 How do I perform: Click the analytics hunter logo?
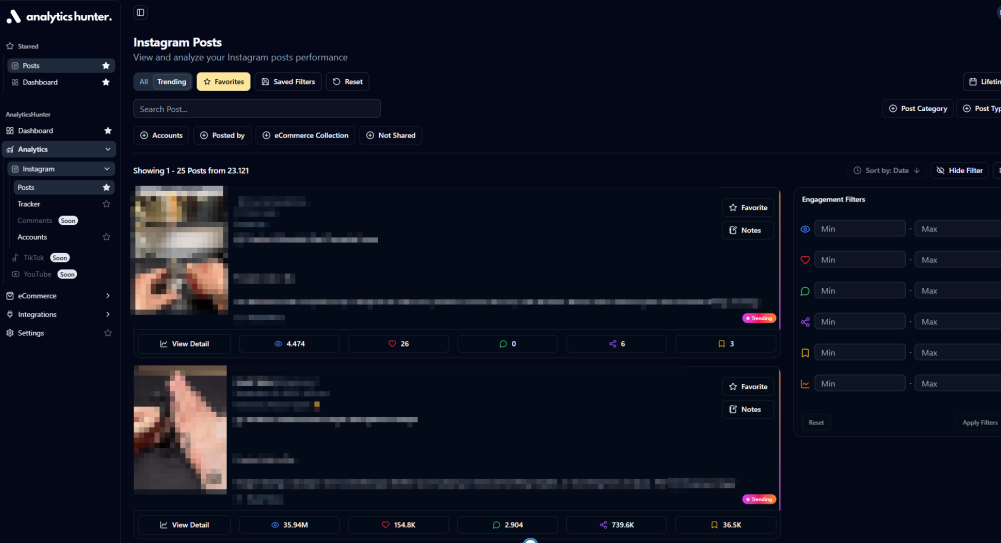pyautogui.click(x=59, y=17)
